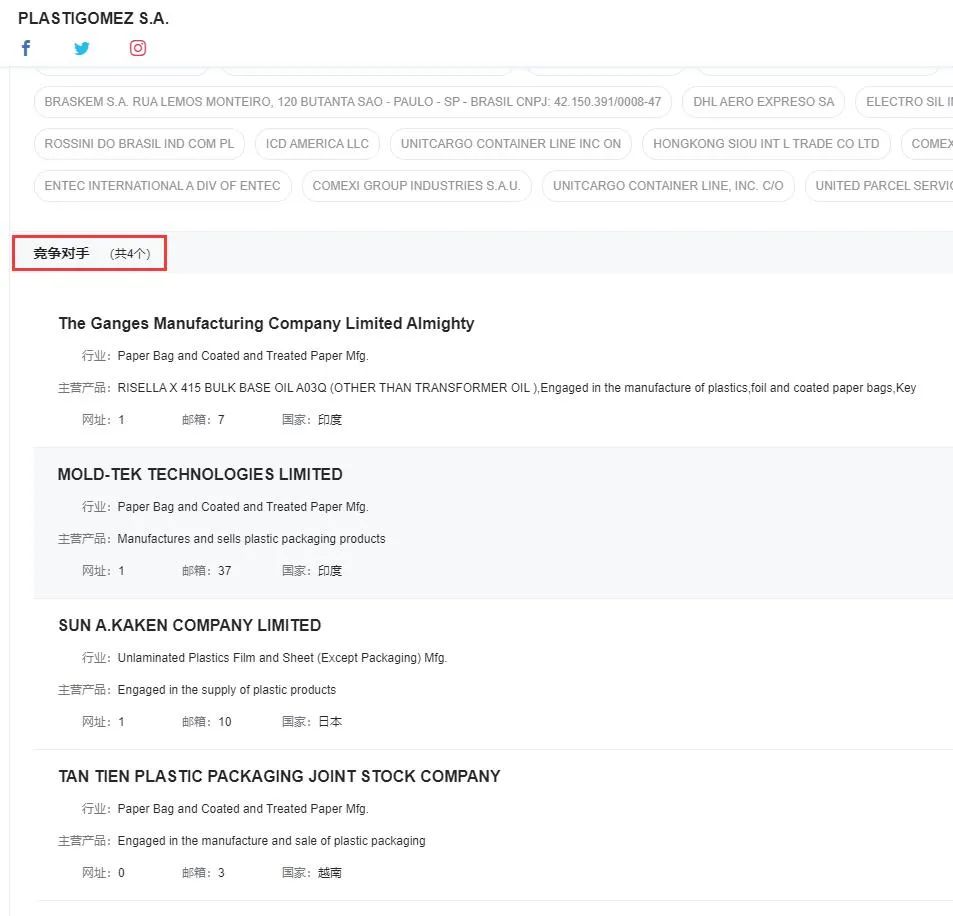Select the COMEXI GROUP INDUSTRIES S.A.U. tag
Image resolution: width=953 pixels, height=916 pixels.
tap(416, 185)
